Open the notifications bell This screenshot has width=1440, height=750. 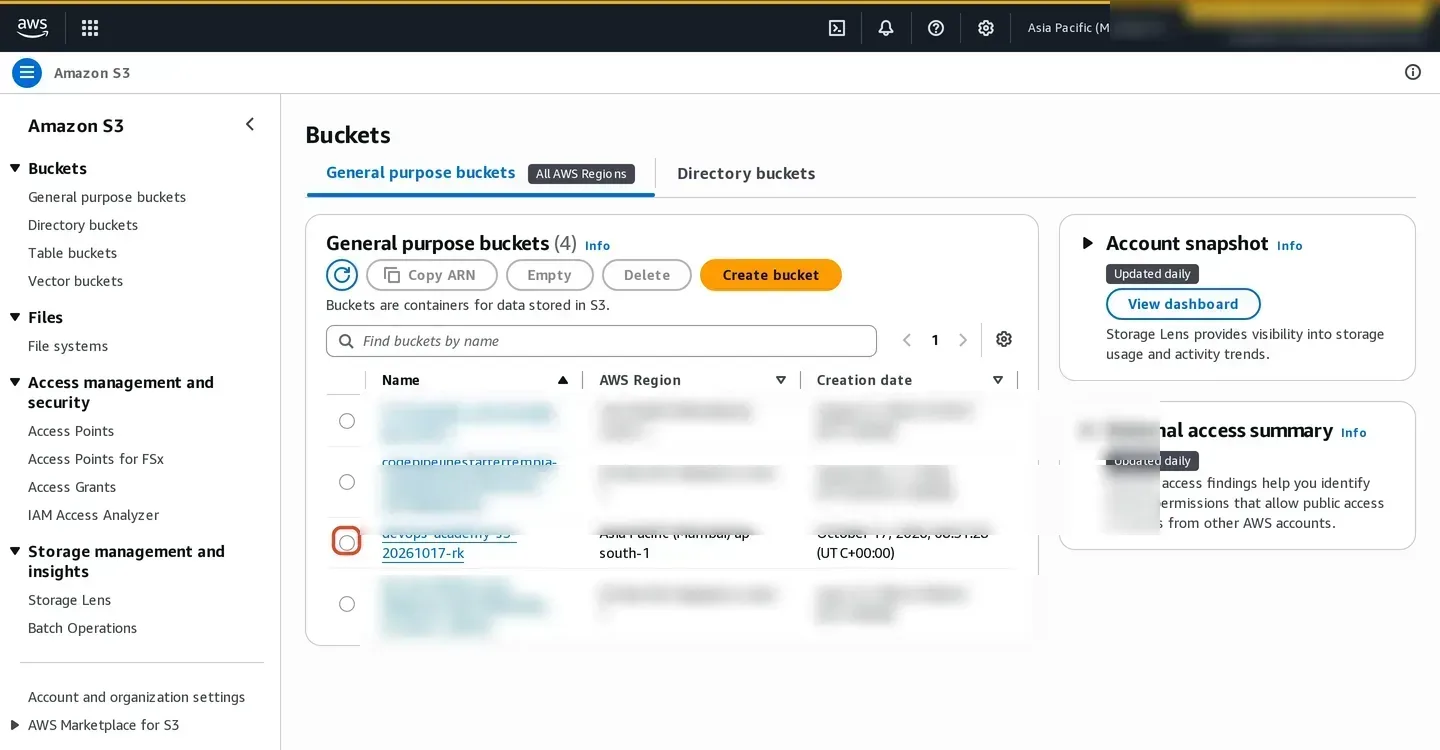point(886,28)
